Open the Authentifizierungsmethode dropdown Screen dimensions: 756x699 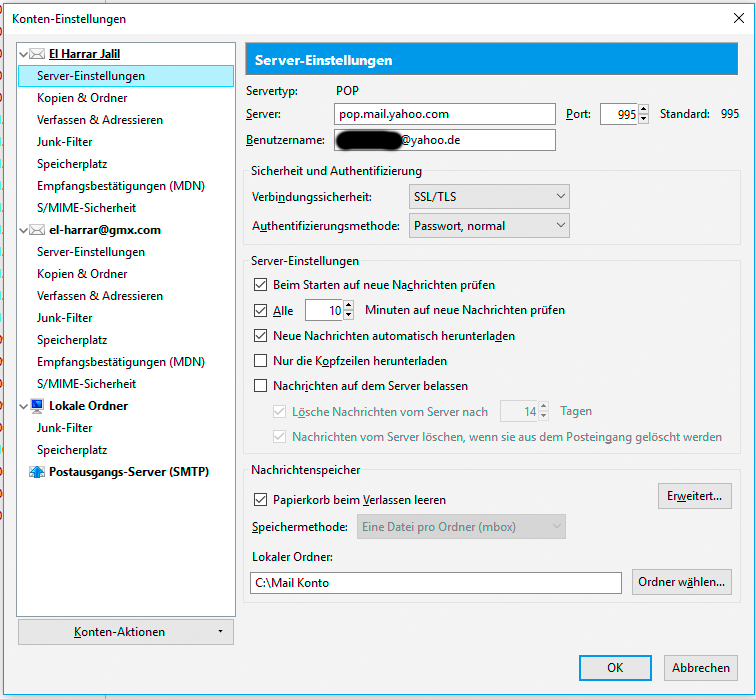click(x=489, y=226)
